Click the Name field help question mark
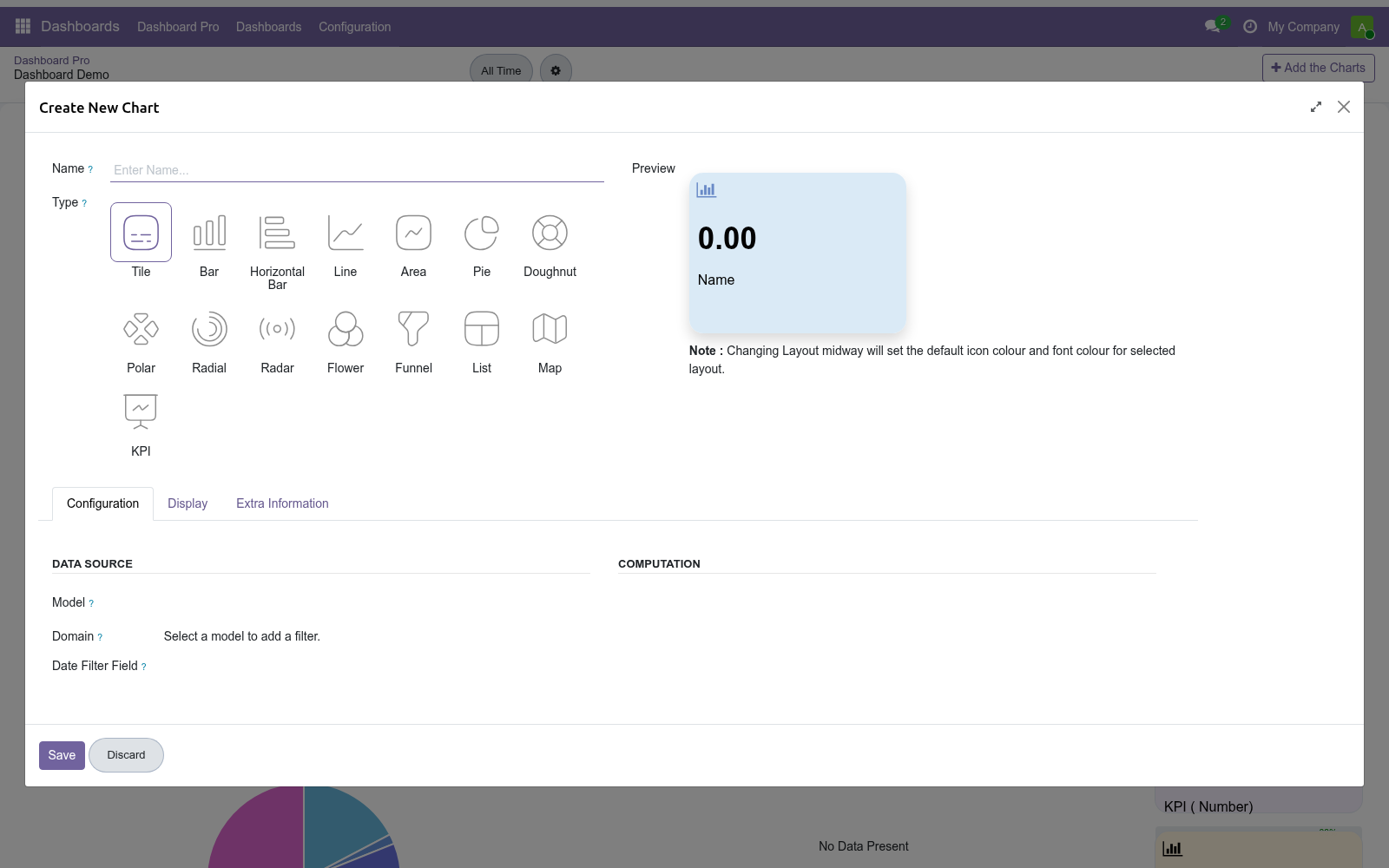 point(90,170)
